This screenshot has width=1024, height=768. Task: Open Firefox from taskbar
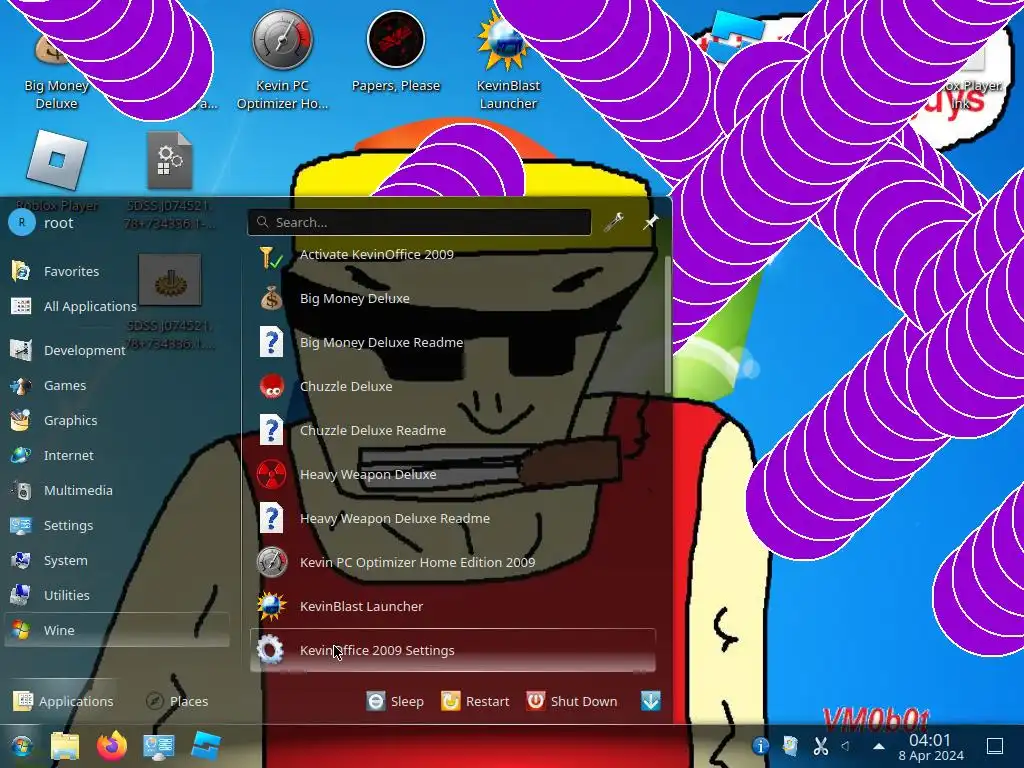coord(112,746)
